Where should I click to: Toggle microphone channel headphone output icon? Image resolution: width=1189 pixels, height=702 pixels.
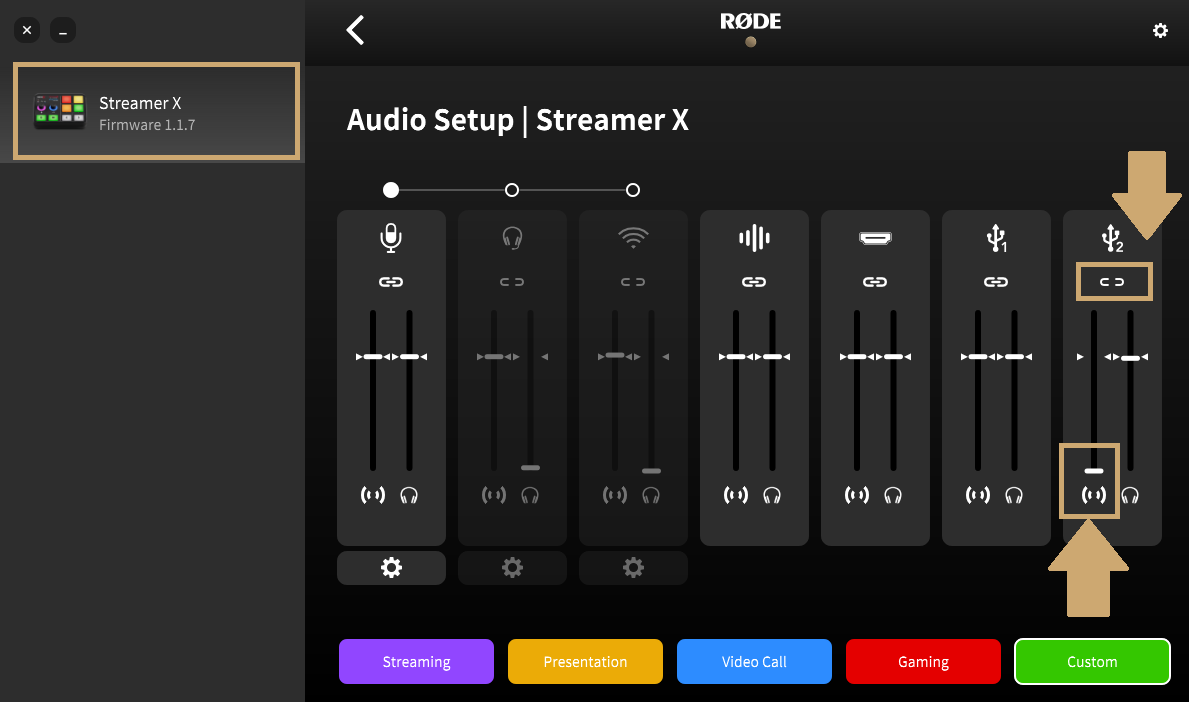(x=409, y=496)
